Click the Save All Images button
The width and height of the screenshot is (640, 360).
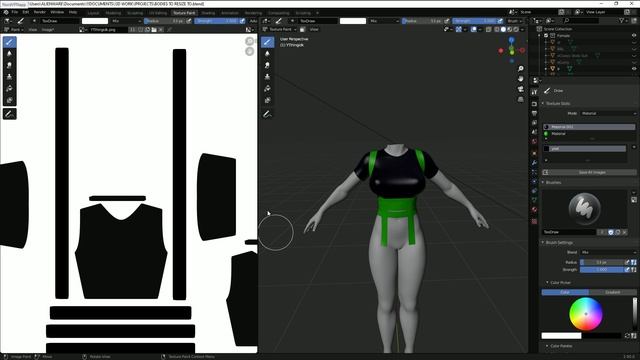(590, 172)
